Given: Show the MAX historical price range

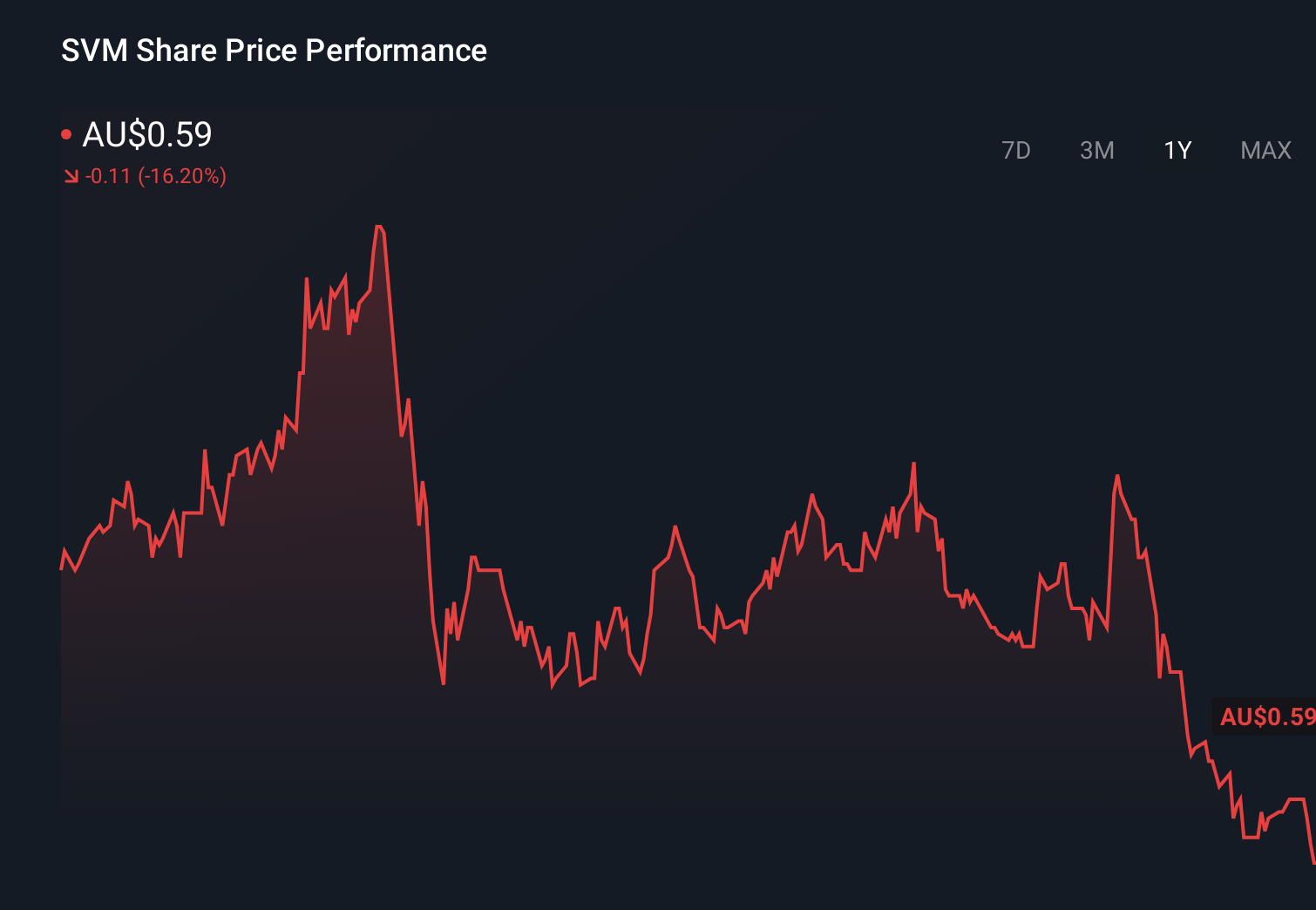Looking at the screenshot, I should (x=1265, y=150).
